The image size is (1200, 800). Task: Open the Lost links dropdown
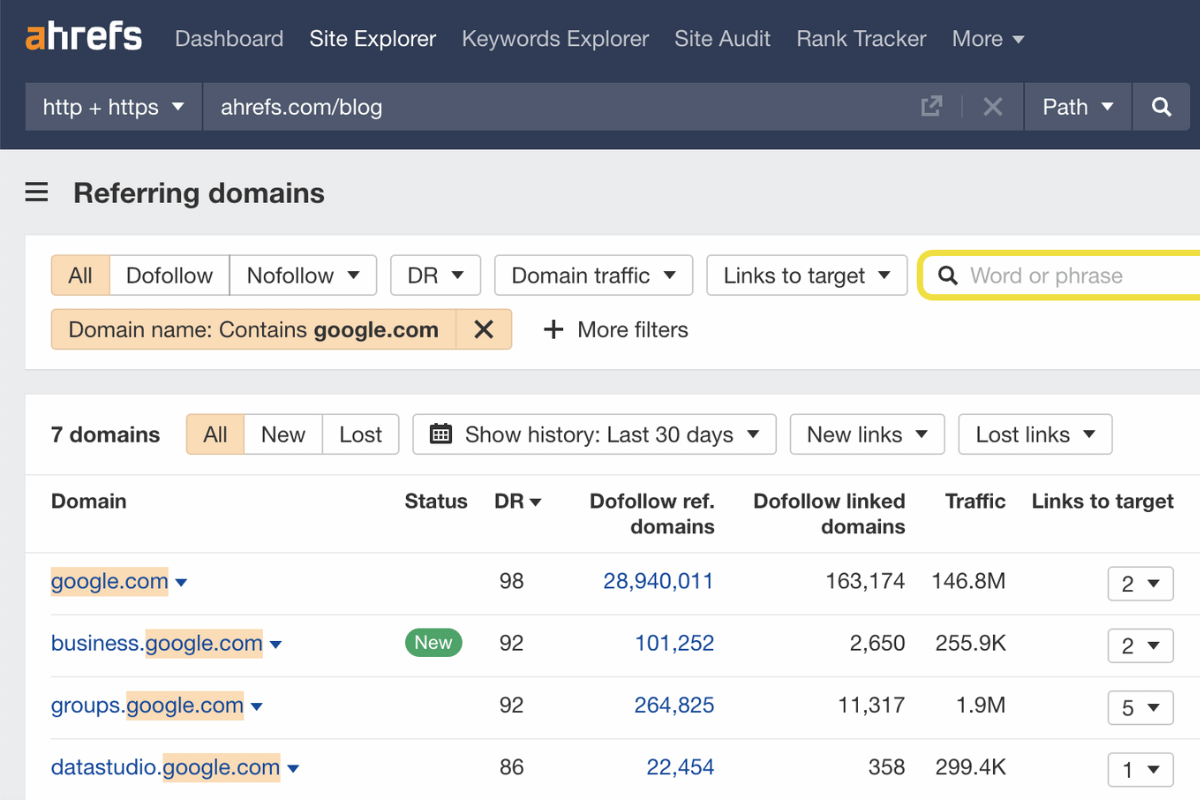[1035, 434]
